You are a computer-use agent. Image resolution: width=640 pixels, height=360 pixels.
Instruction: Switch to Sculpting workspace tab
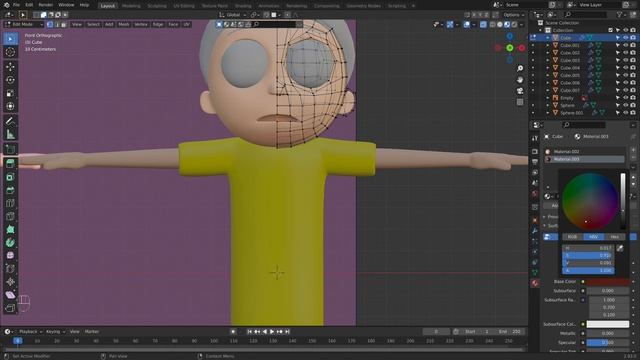[157, 6]
